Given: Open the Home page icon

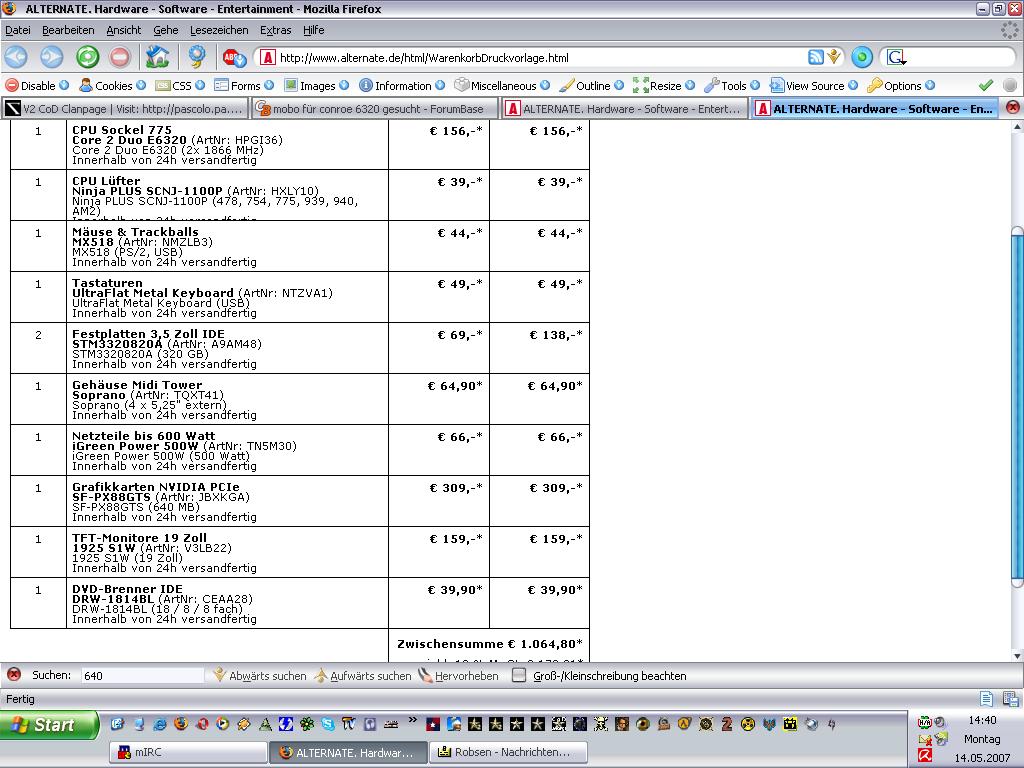Looking at the screenshot, I should (x=157, y=57).
